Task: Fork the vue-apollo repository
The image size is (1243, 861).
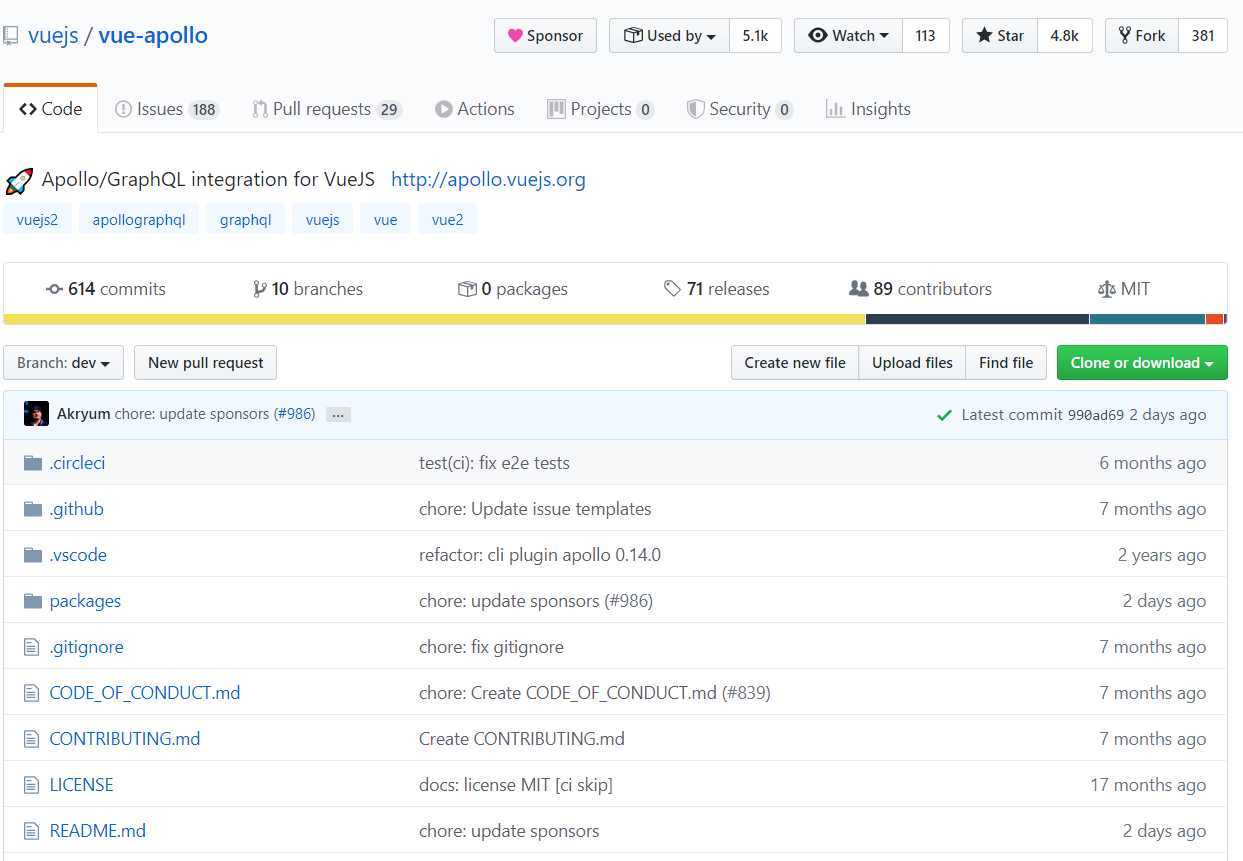Action: (1142, 36)
